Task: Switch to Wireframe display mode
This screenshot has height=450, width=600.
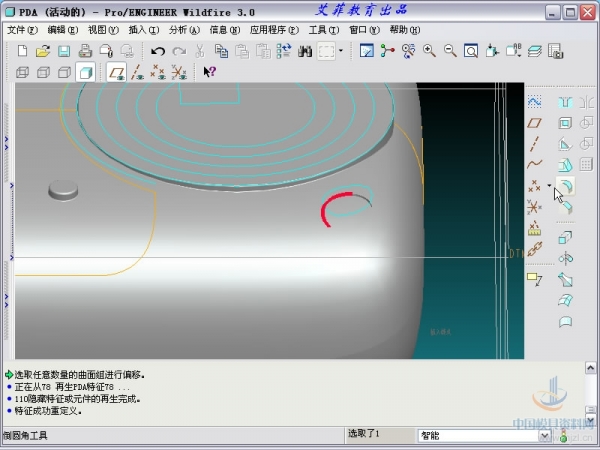Action: tap(22, 72)
